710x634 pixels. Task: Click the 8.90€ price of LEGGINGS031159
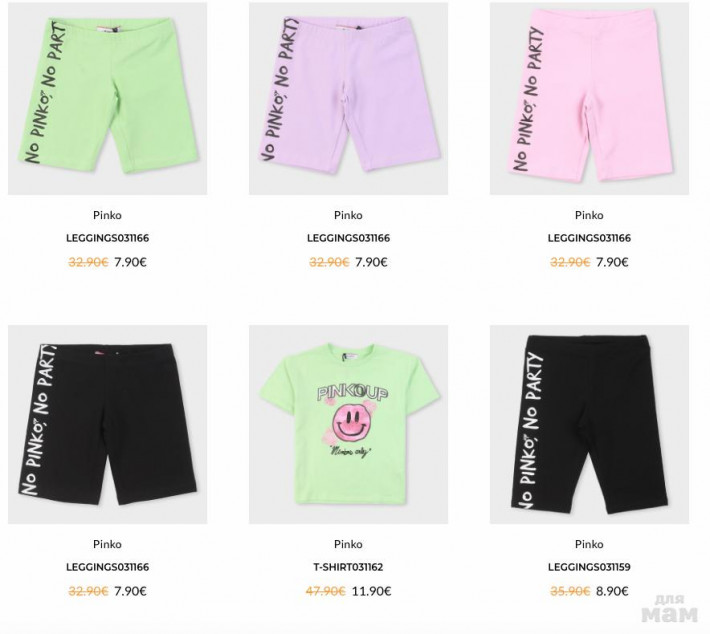click(612, 591)
